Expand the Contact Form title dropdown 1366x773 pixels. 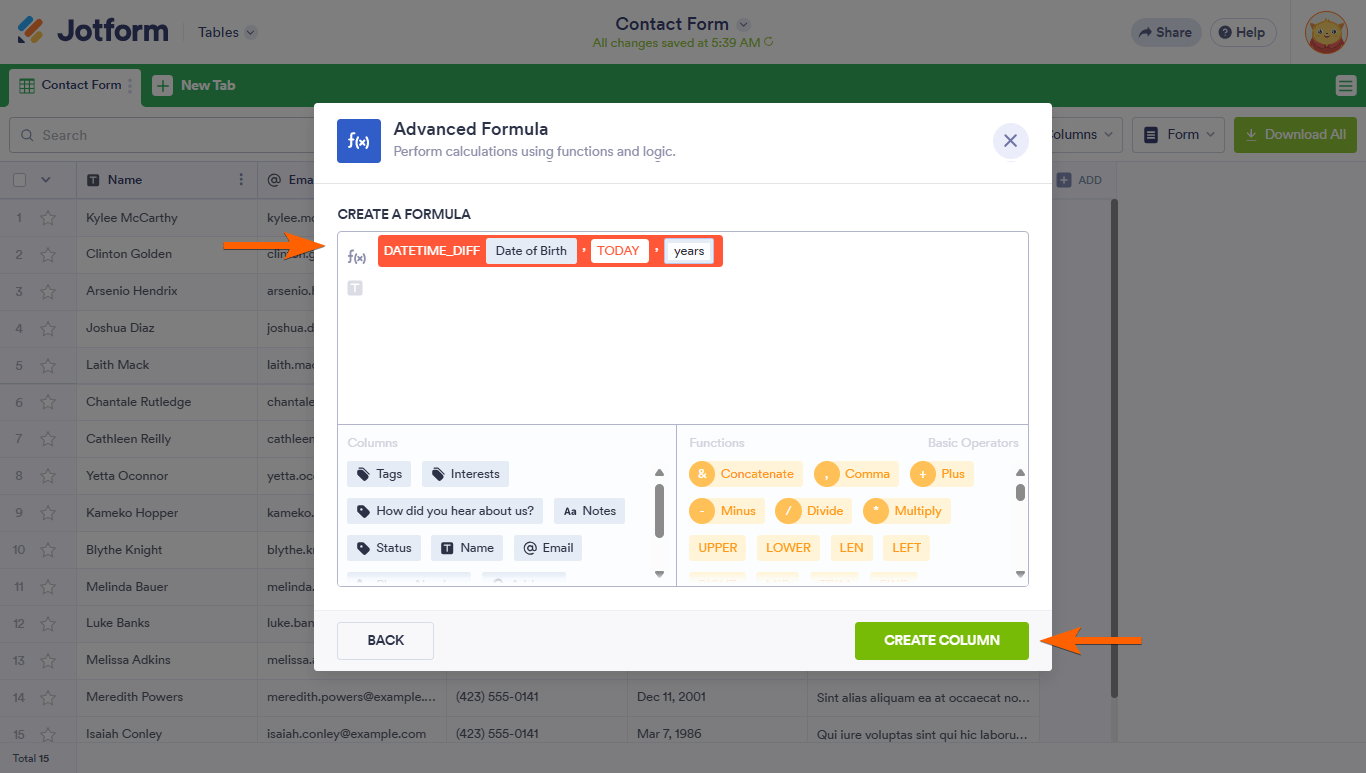pyautogui.click(x=743, y=24)
